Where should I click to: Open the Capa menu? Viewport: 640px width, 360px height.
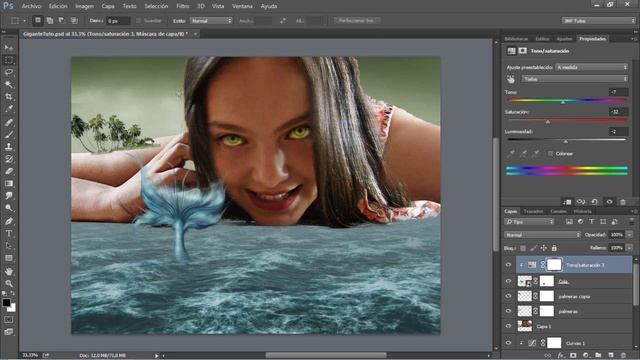pyautogui.click(x=108, y=6)
